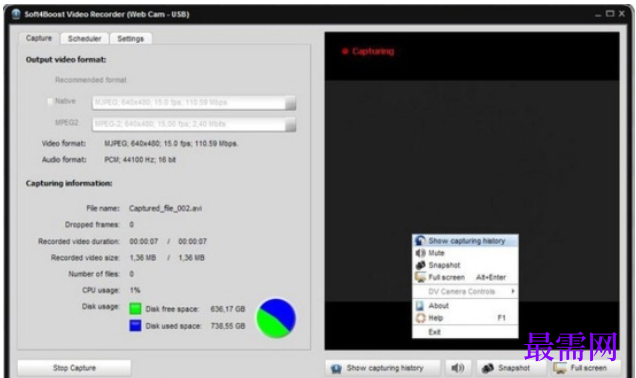This screenshot has height=378, width=636.
Task: Click the history icon in the context menu
Action: click(x=421, y=241)
